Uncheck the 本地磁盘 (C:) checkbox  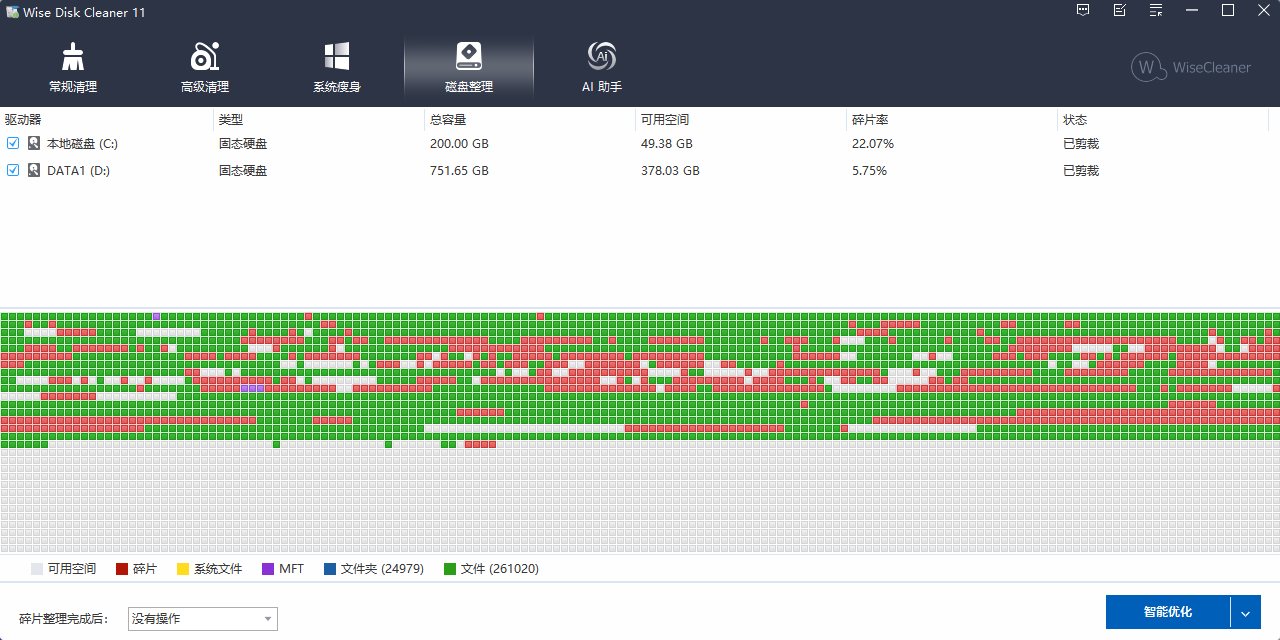point(13,144)
